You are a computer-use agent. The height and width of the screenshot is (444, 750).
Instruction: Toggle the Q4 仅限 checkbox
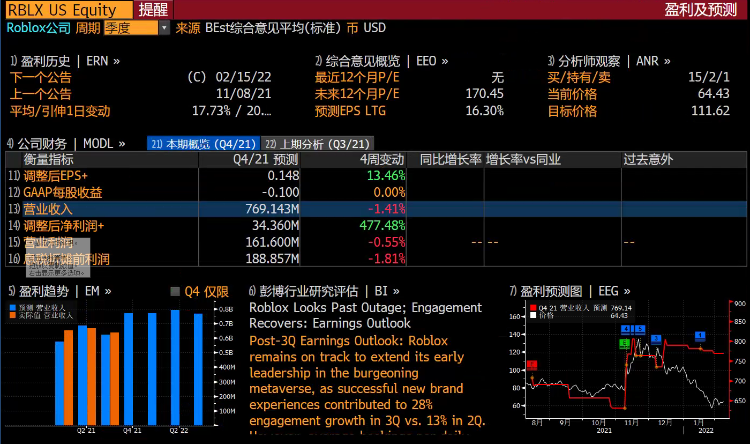[x=175, y=291]
